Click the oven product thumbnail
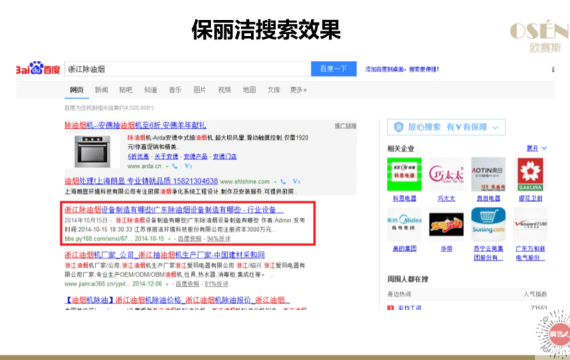The image size is (570, 360). [92, 151]
